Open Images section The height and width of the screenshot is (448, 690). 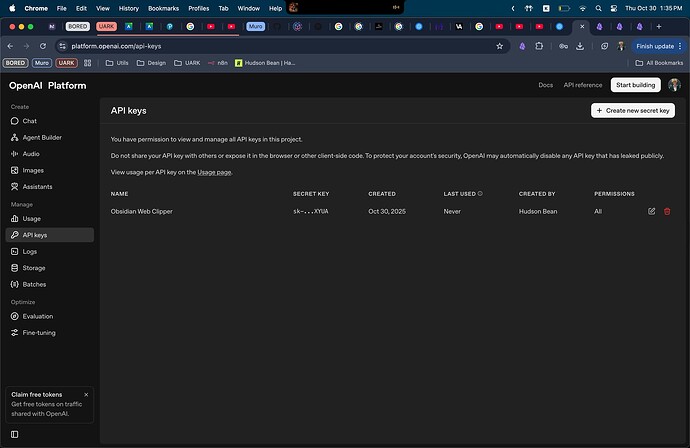33,170
